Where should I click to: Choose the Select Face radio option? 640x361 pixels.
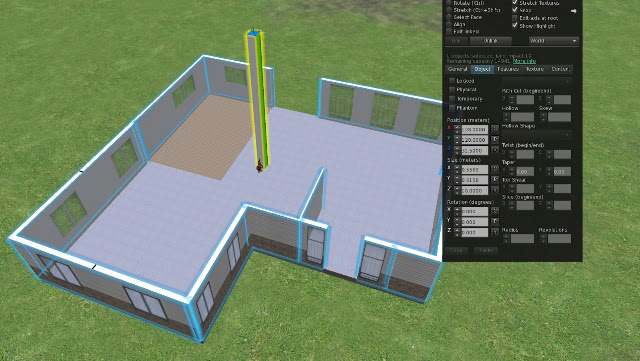[x=449, y=17]
